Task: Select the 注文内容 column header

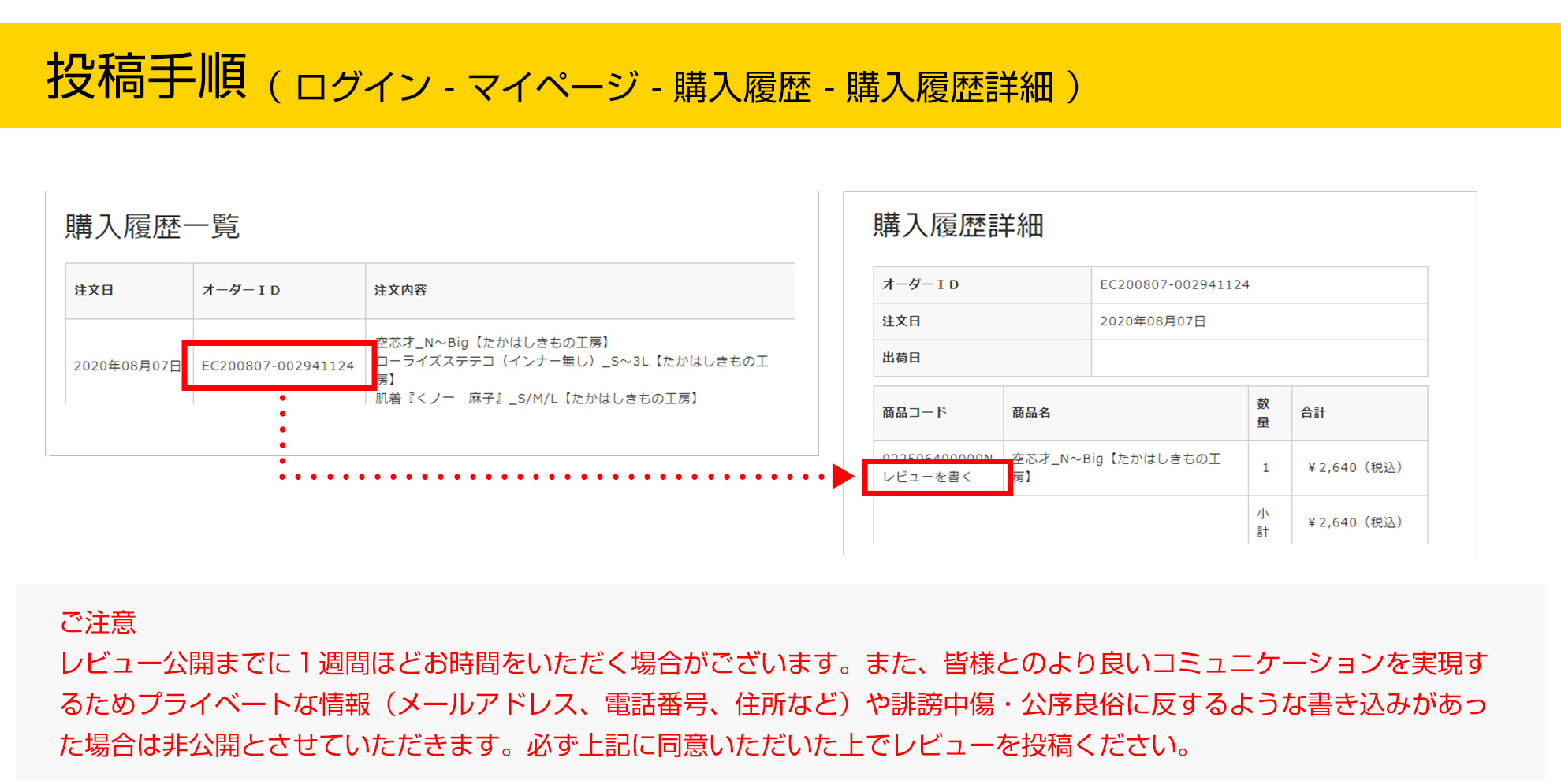Action: 400,290
